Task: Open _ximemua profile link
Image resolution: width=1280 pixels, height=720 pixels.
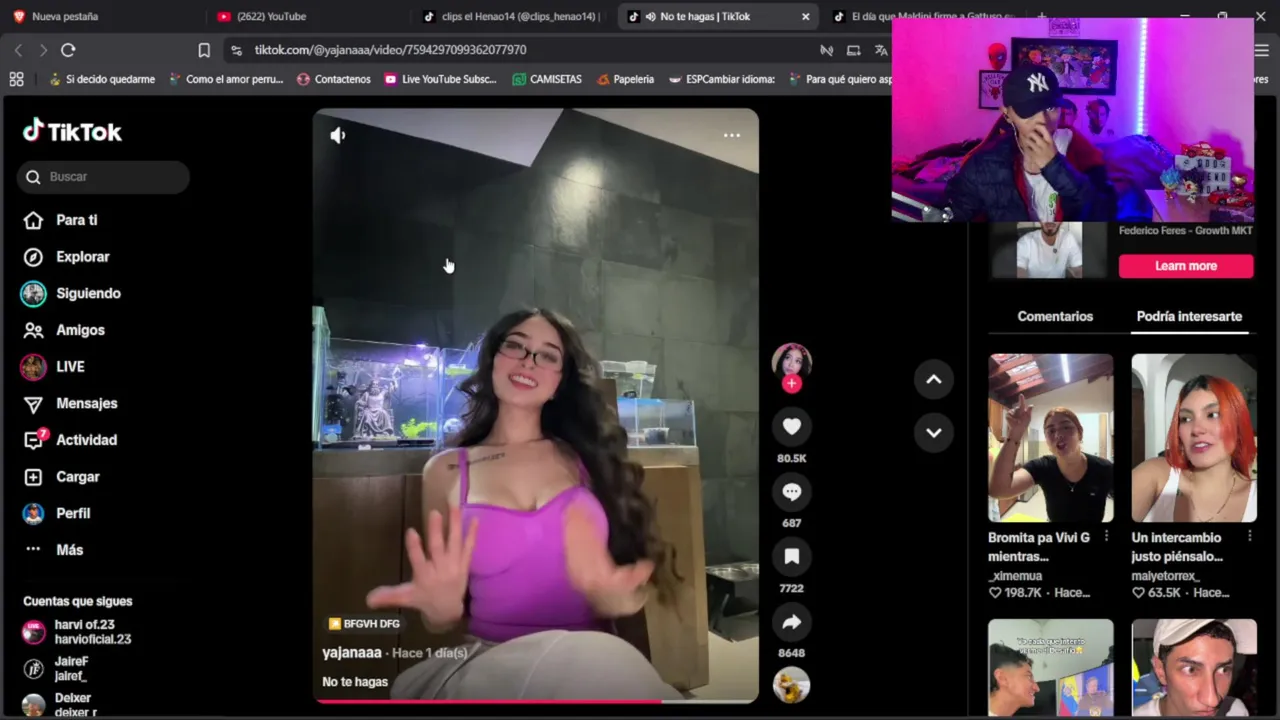Action: 1015,576
